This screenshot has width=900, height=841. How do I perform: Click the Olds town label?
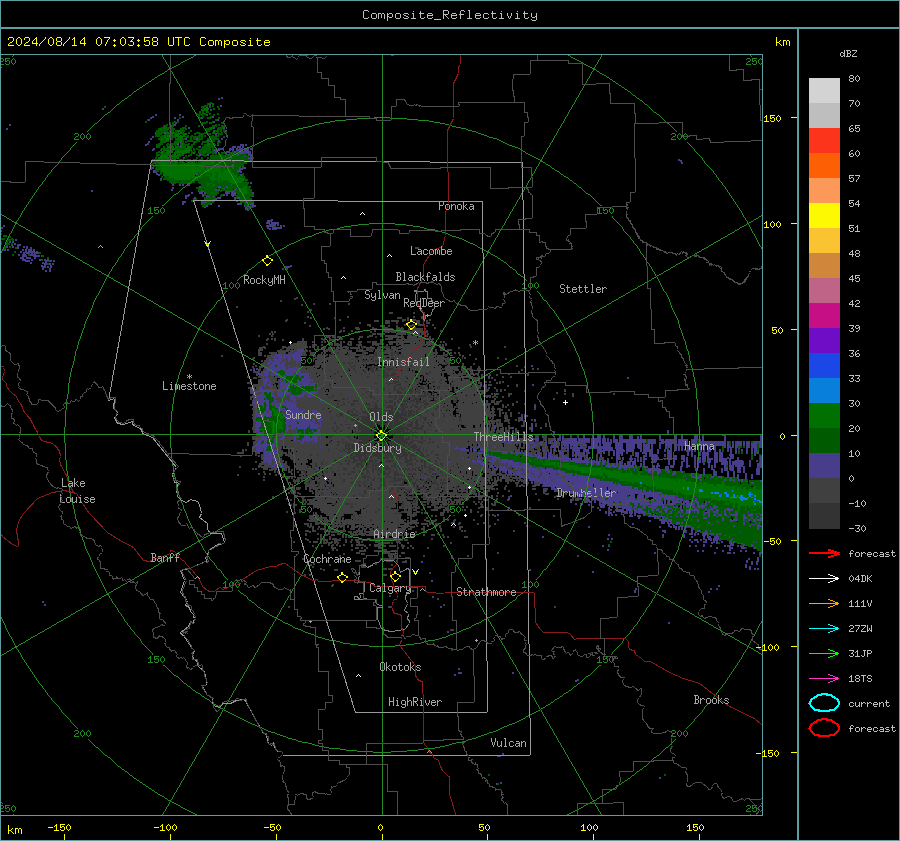tap(381, 417)
